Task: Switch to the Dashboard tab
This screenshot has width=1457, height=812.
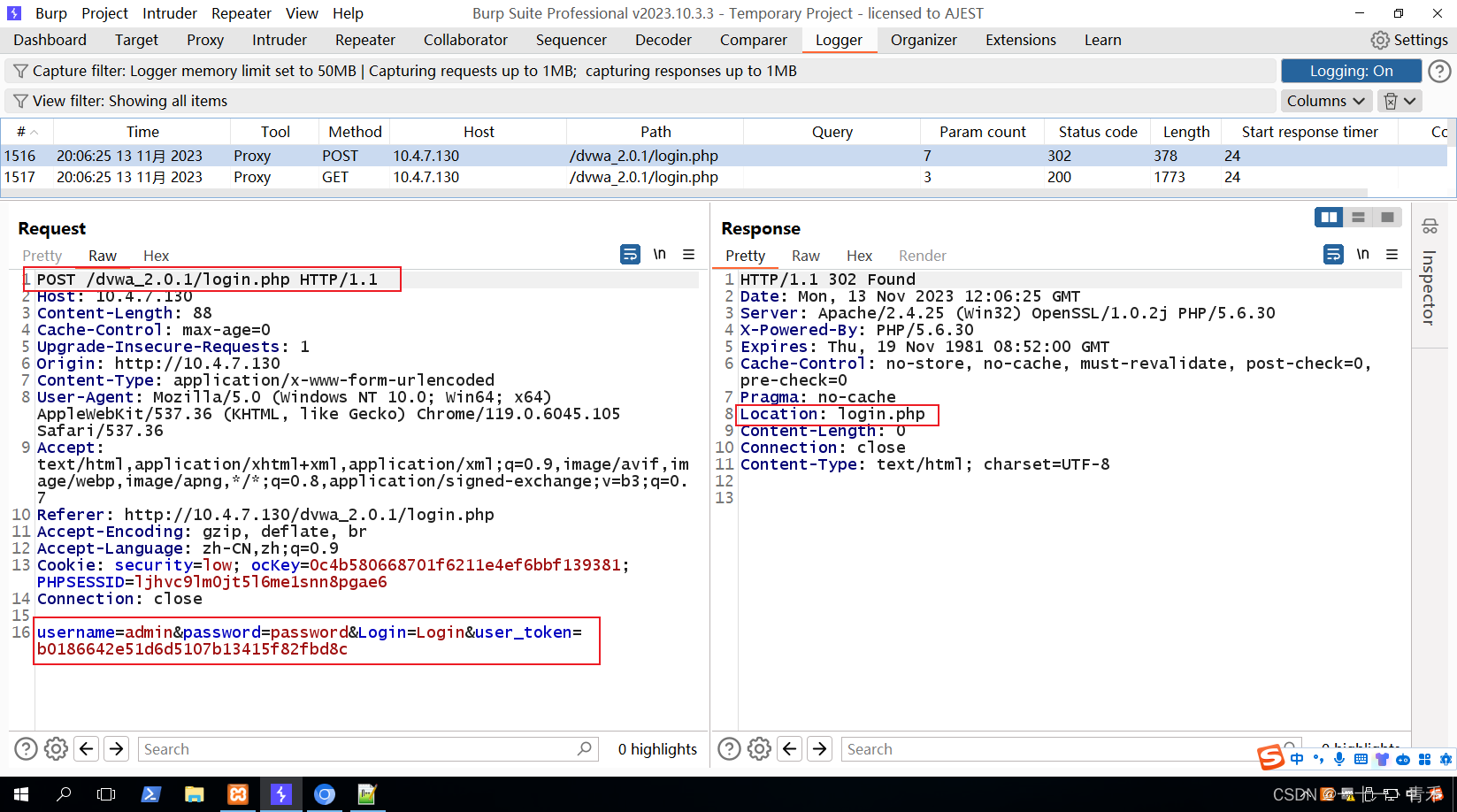Action: coord(50,40)
